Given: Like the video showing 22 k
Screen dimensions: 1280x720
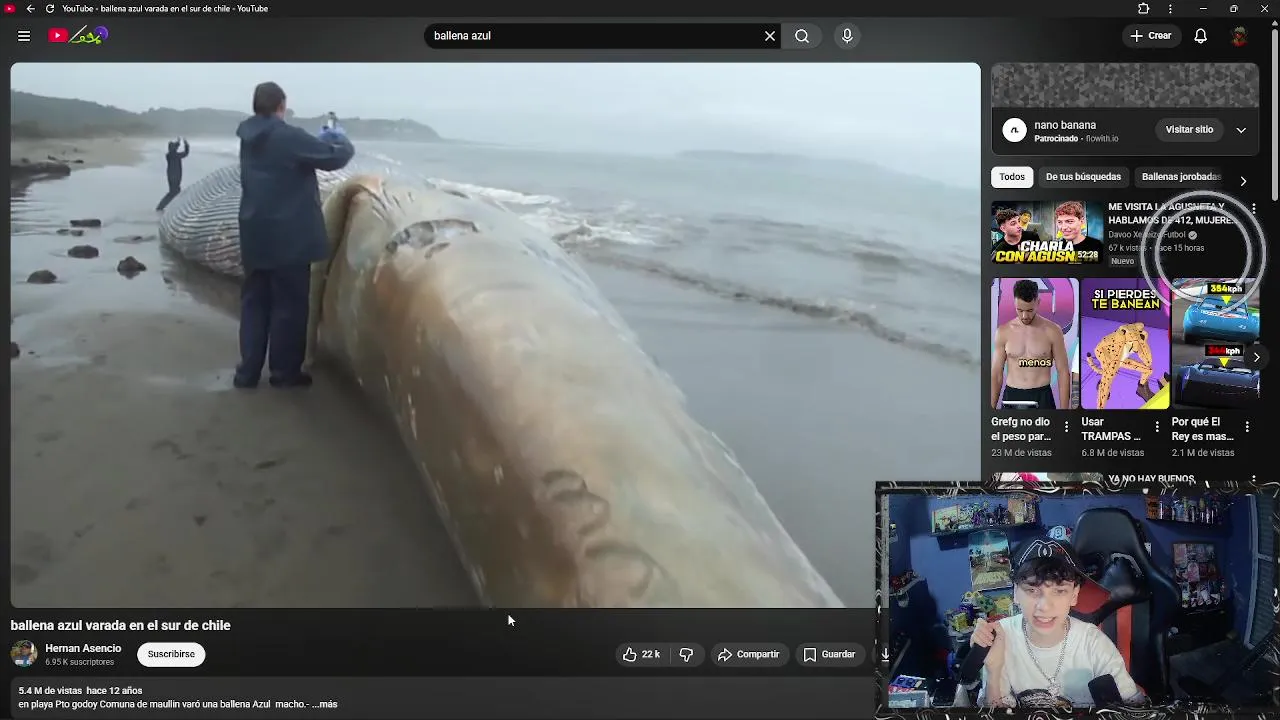Looking at the screenshot, I should [641, 654].
